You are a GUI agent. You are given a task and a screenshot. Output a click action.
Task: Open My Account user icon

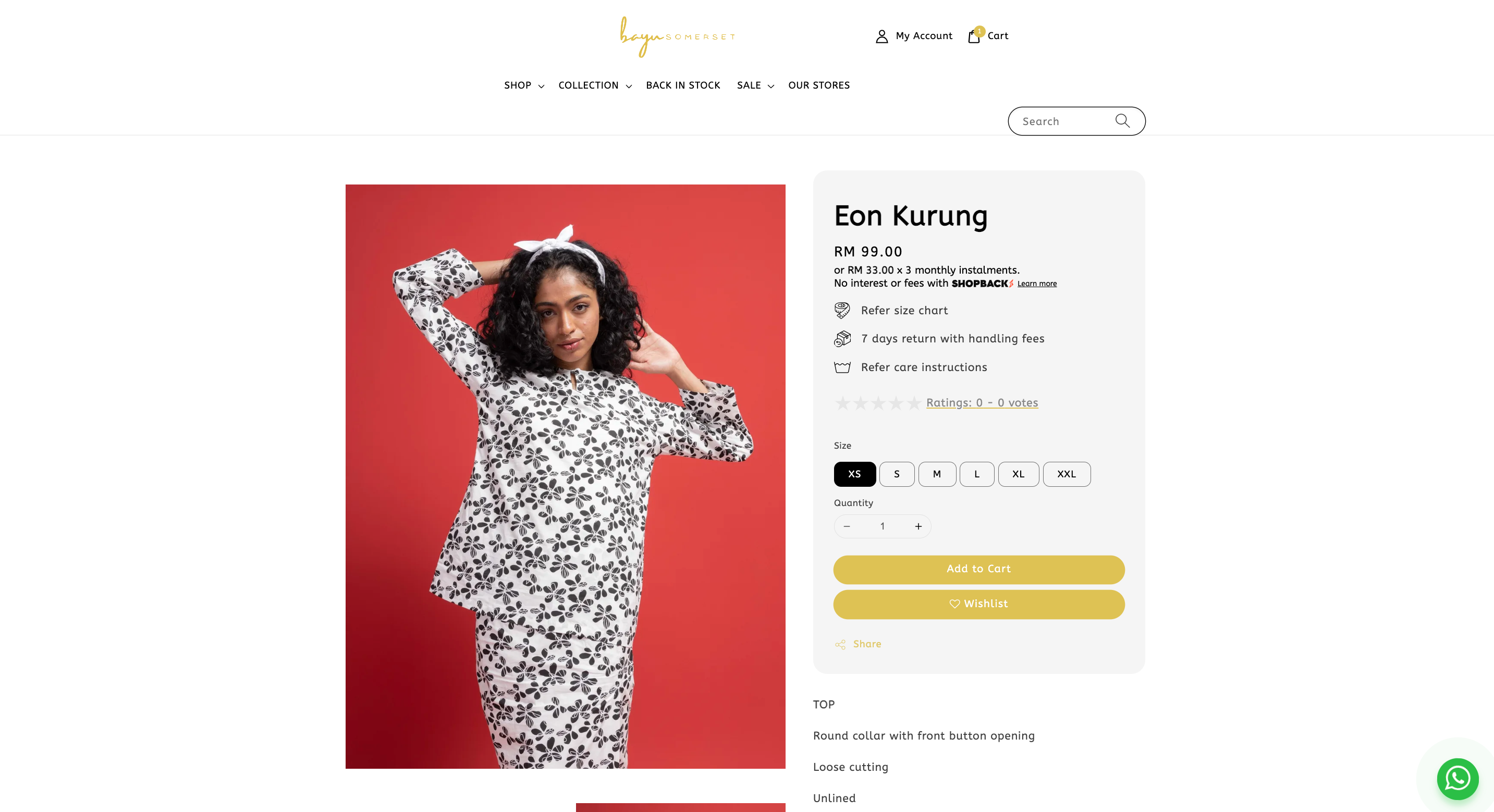pos(881,36)
